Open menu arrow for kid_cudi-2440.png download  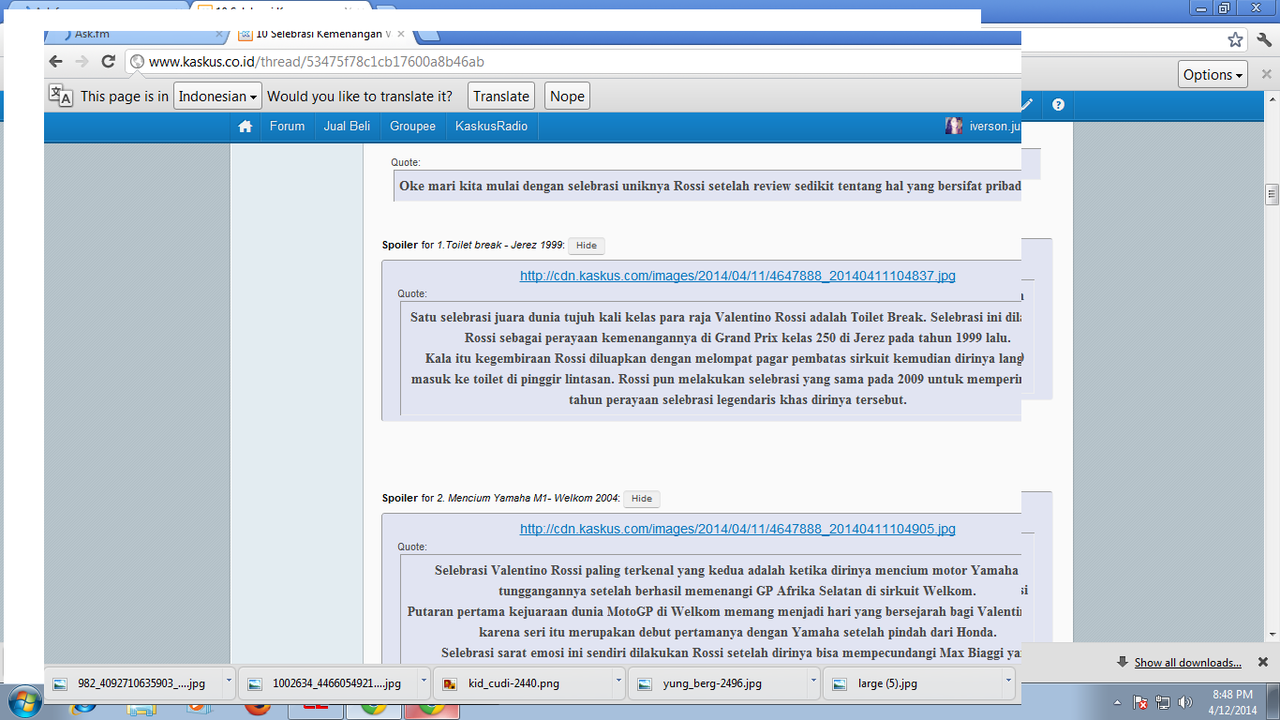click(x=619, y=680)
